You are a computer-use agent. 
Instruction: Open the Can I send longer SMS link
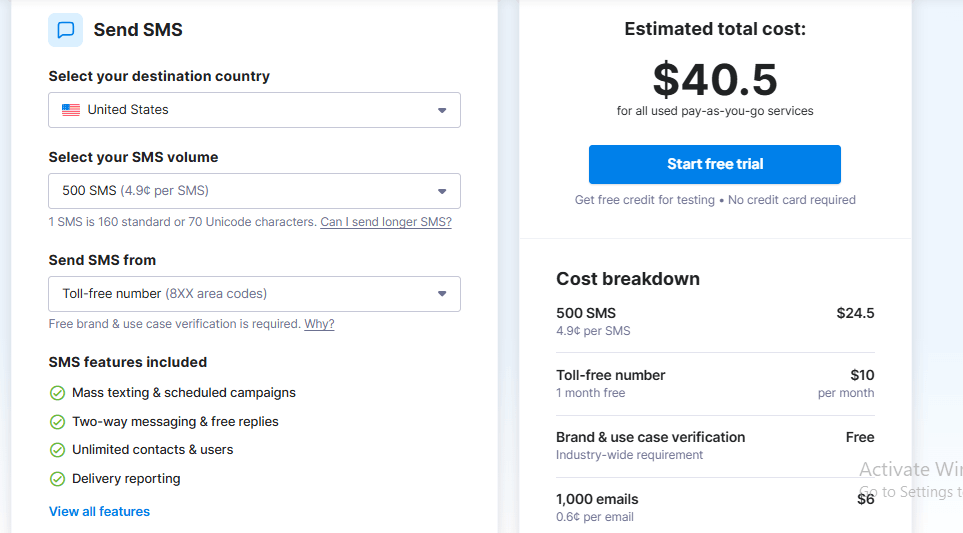coord(386,222)
